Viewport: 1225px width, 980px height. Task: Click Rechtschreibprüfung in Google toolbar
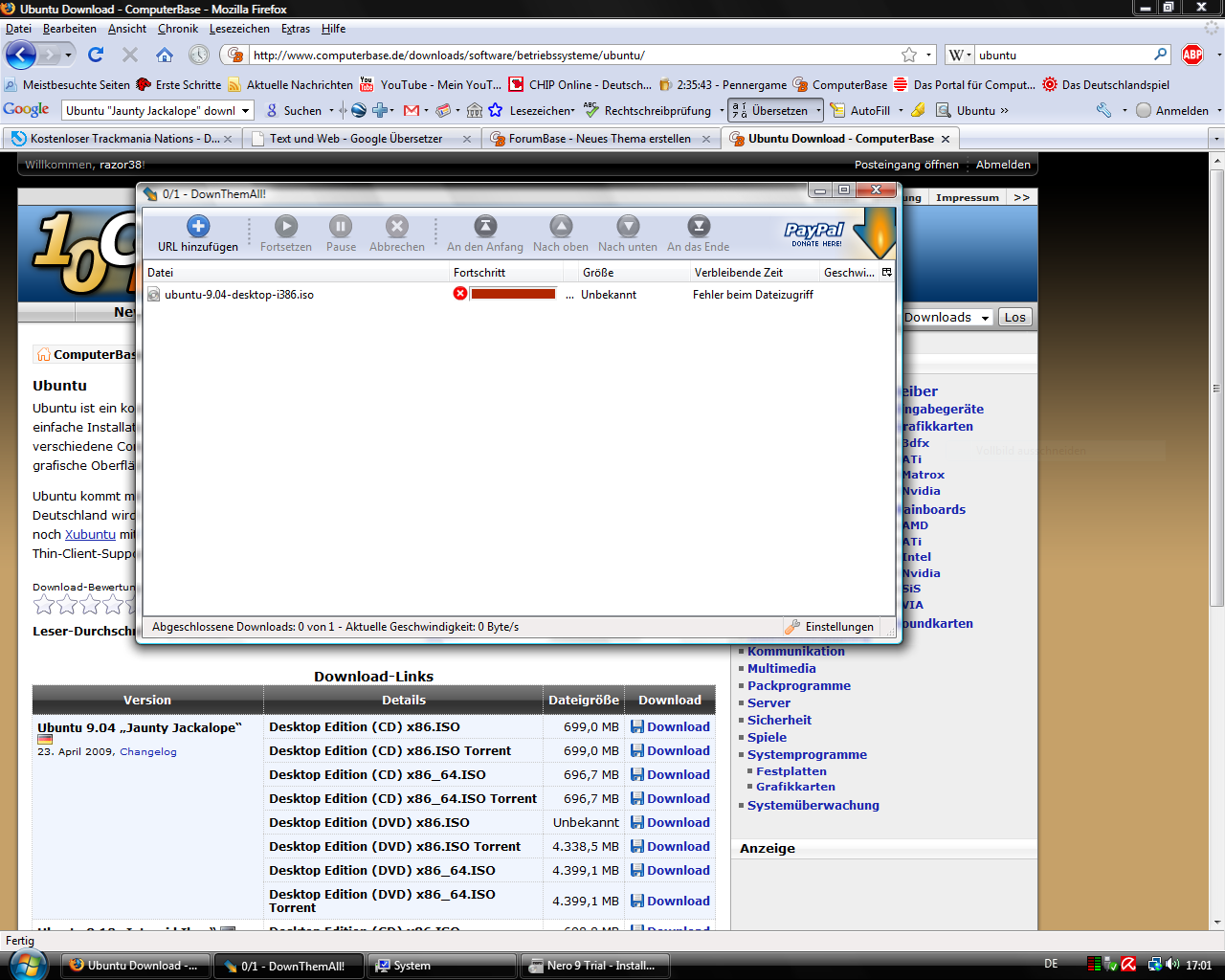[648, 111]
